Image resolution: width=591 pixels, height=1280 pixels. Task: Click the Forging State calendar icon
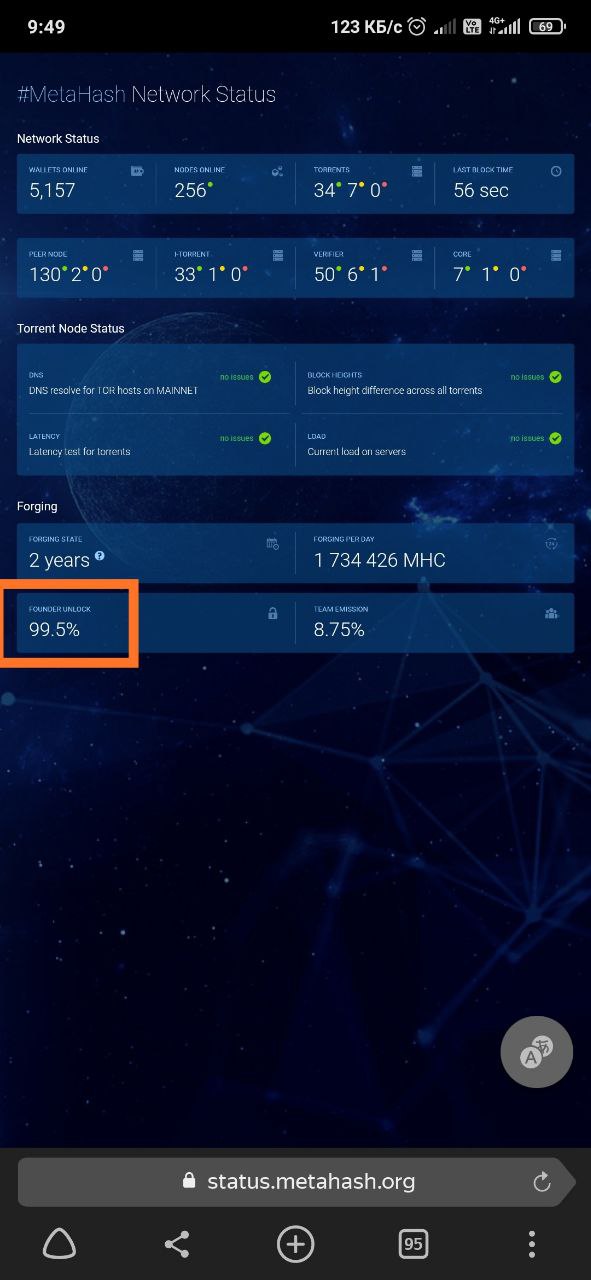tap(272, 543)
